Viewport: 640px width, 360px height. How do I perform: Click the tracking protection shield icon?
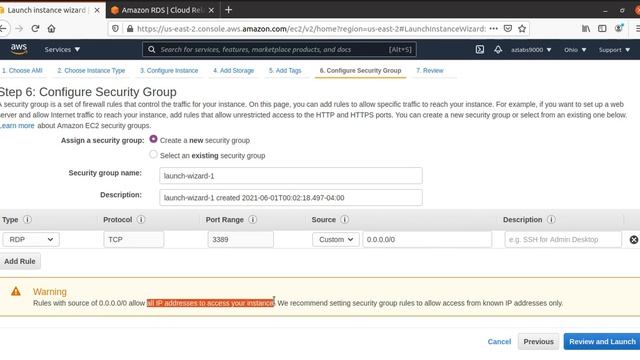click(116, 29)
